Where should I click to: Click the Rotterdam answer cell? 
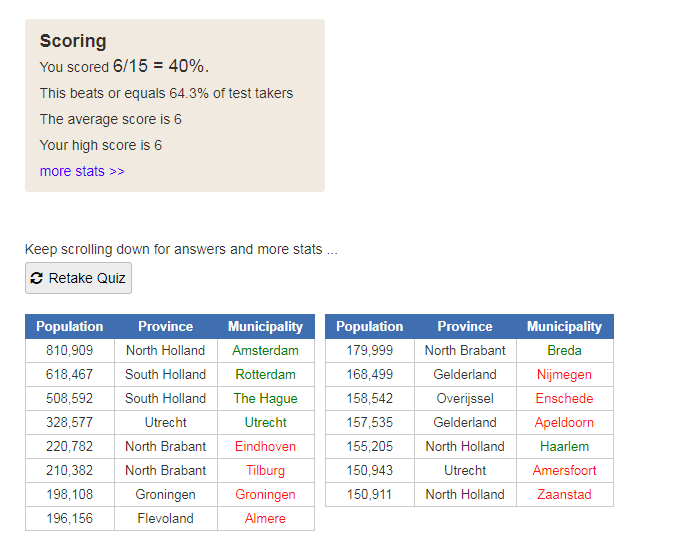coord(266,375)
